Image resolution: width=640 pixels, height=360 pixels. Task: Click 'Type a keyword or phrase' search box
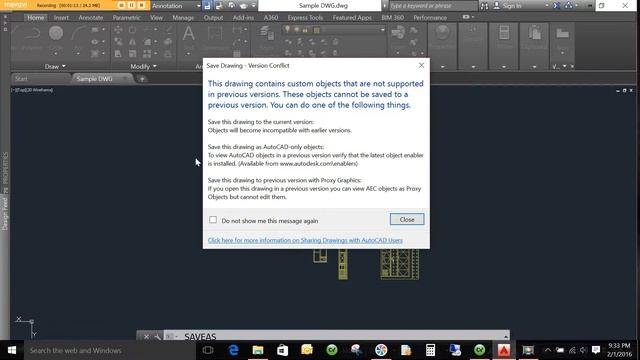pos(433,6)
